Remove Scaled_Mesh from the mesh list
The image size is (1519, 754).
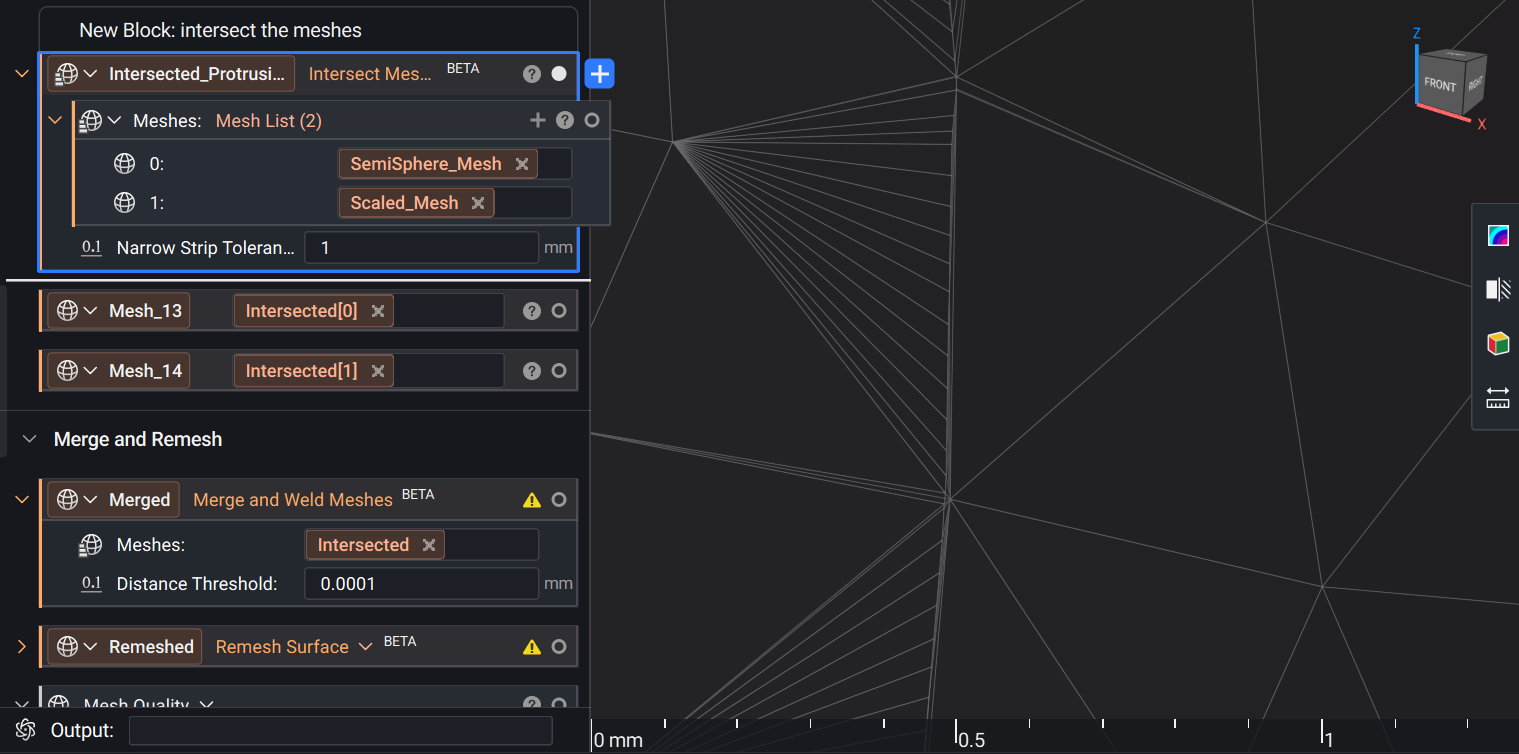(478, 203)
